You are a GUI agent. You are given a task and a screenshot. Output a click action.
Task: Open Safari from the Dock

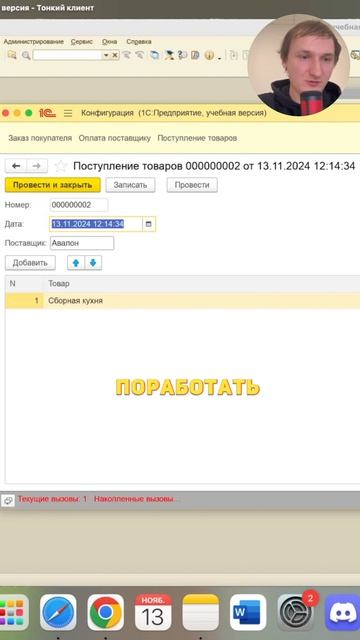click(58, 612)
